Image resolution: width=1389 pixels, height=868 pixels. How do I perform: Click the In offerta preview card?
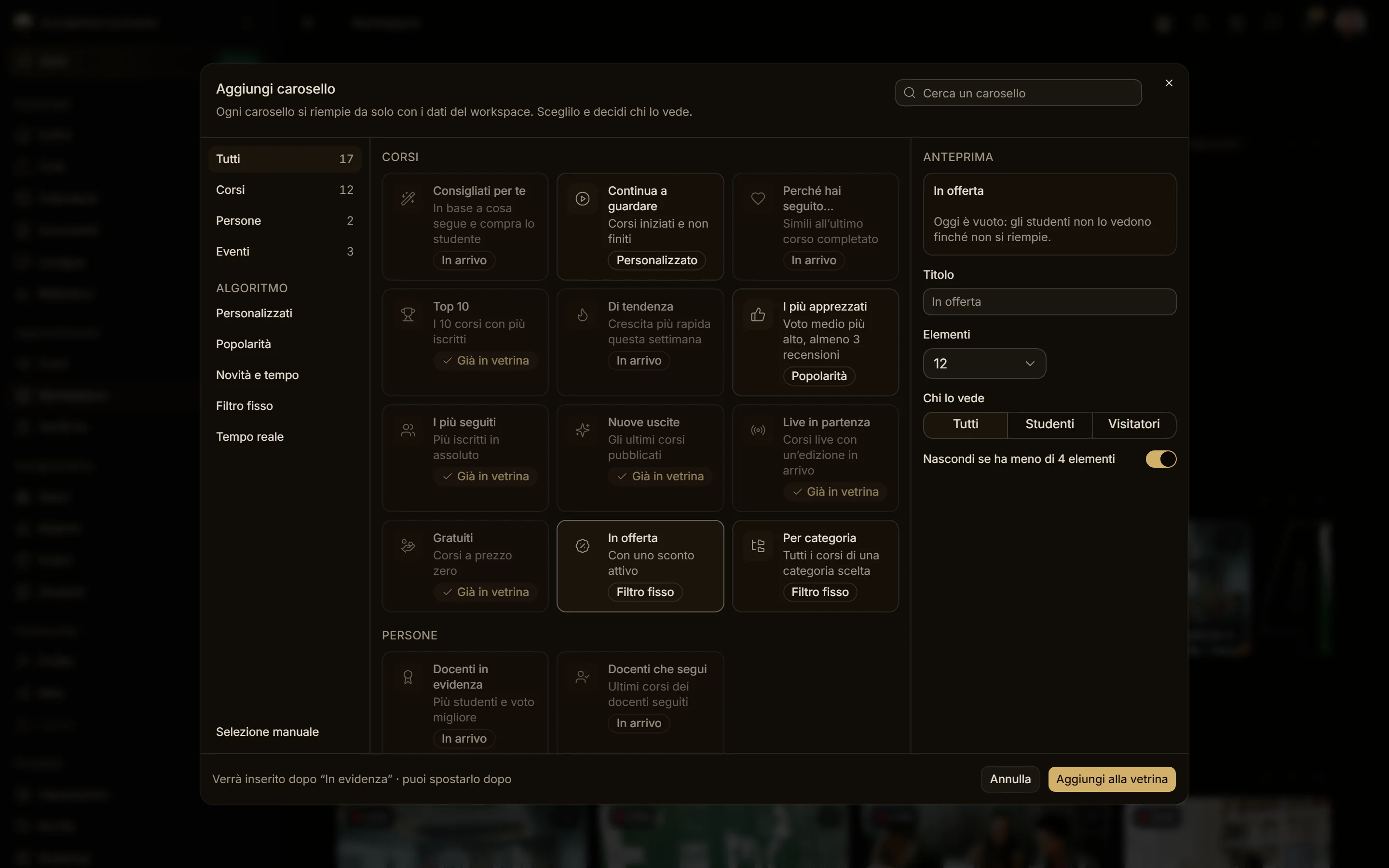[x=1049, y=214]
